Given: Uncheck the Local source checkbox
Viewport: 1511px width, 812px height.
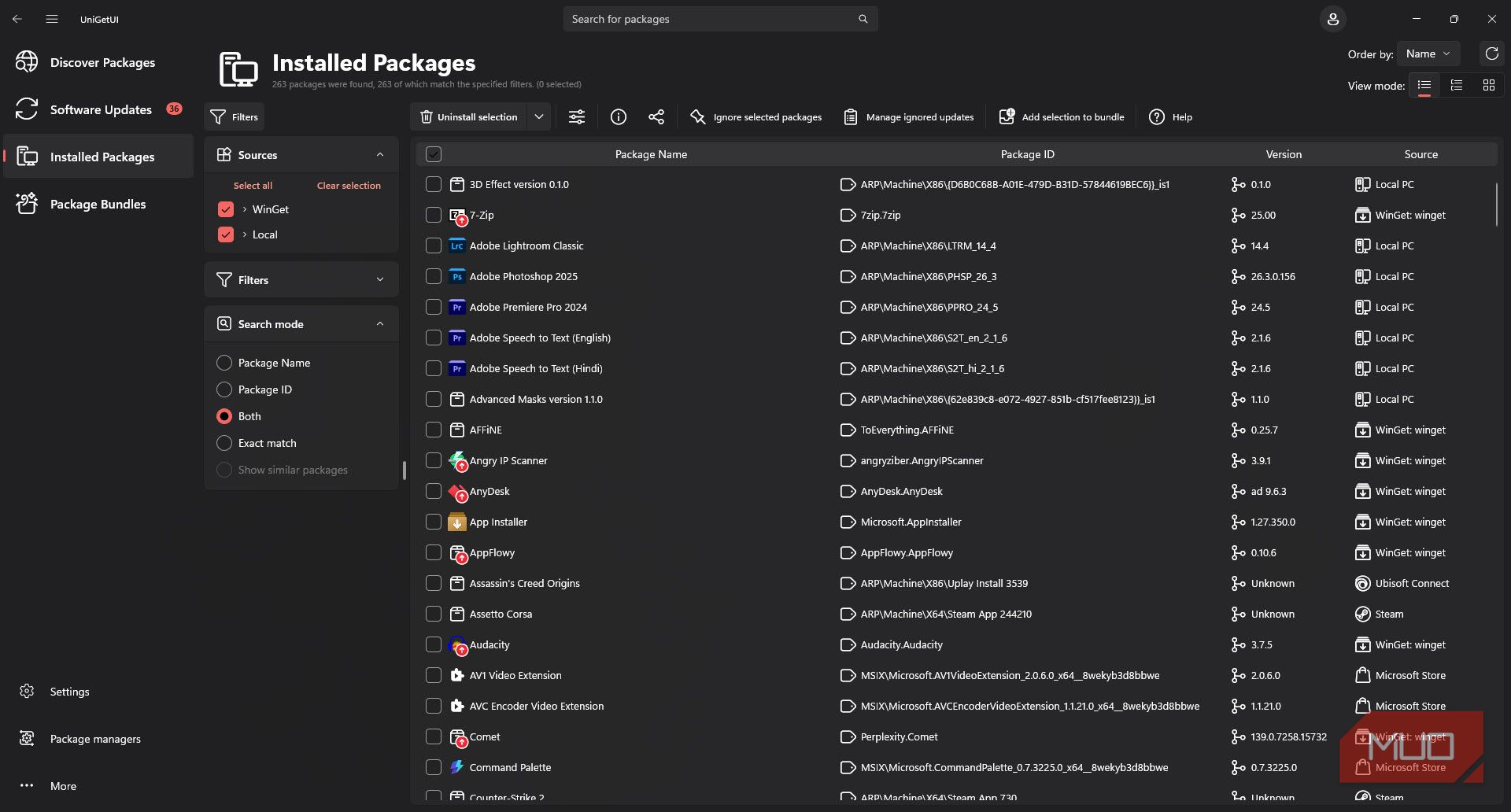Looking at the screenshot, I should pyautogui.click(x=226, y=234).
